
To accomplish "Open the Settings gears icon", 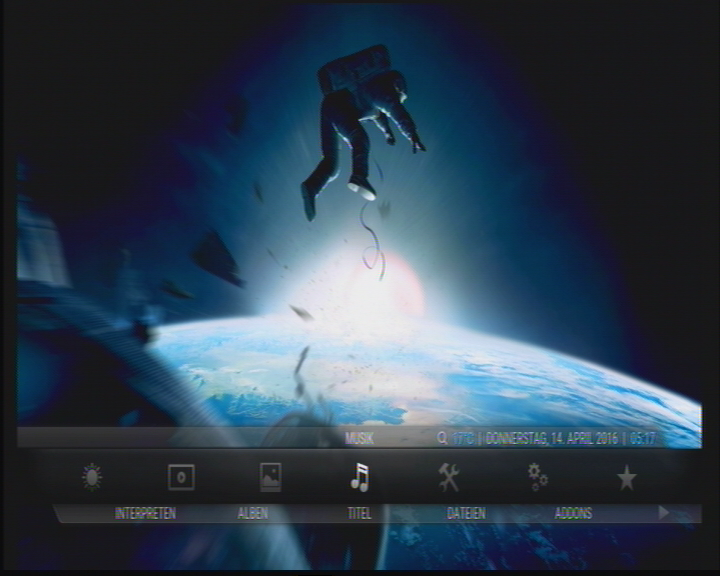I will click(538, 477).
